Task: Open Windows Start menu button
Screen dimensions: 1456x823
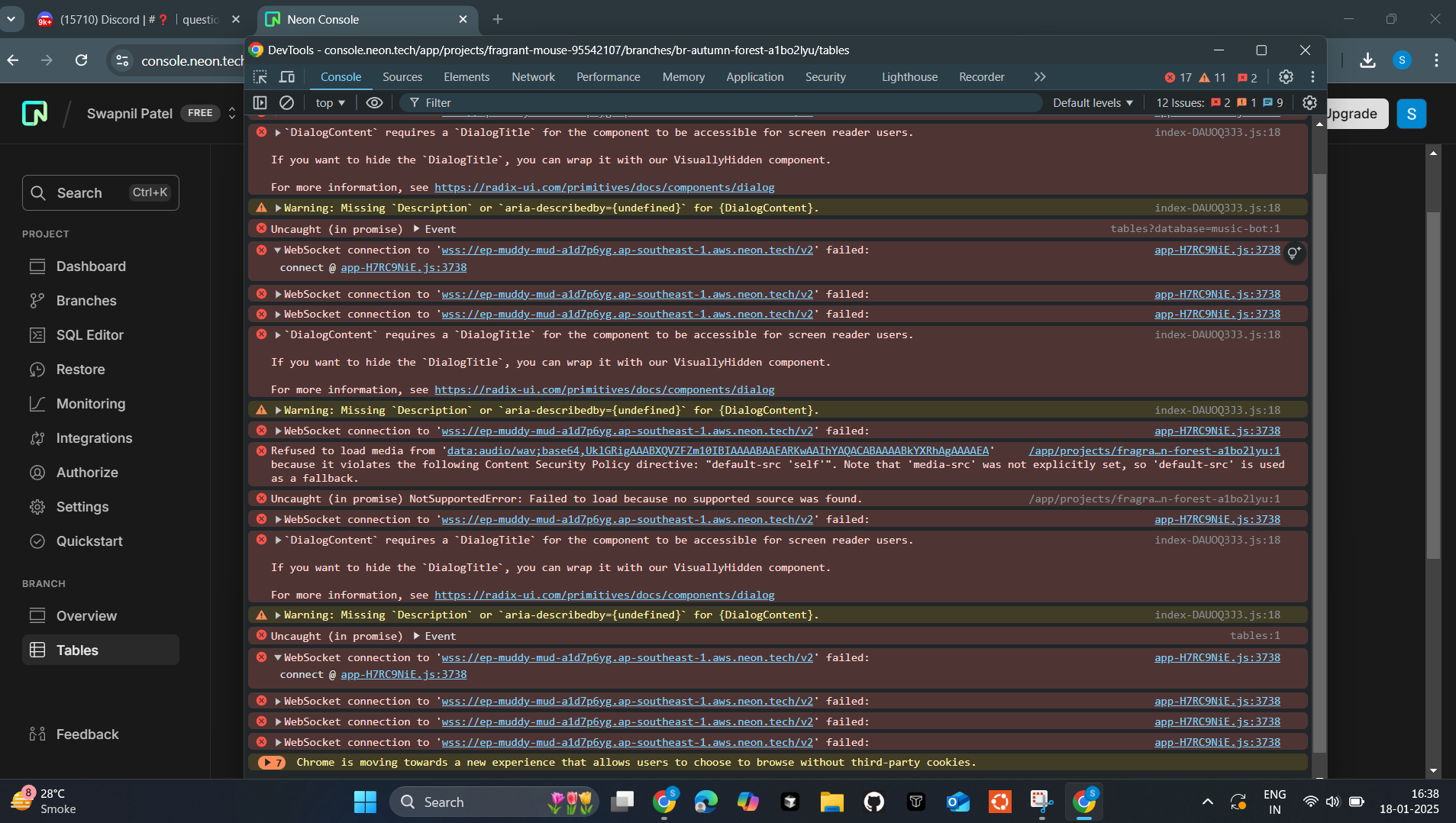Action: tap(365, 802)
